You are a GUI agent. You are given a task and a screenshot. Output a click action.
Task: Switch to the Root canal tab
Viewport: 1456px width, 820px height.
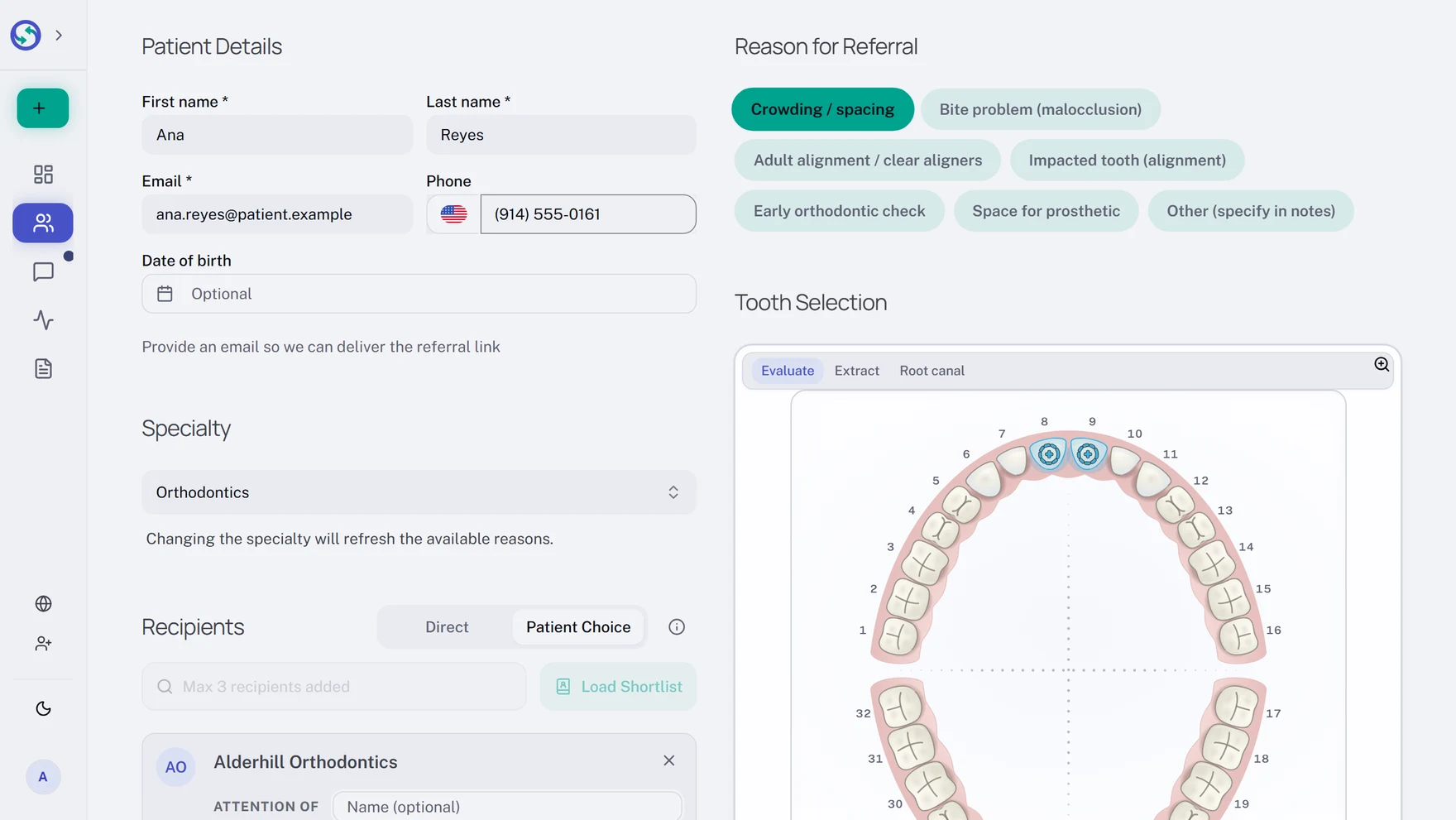[x=932, y=371]
